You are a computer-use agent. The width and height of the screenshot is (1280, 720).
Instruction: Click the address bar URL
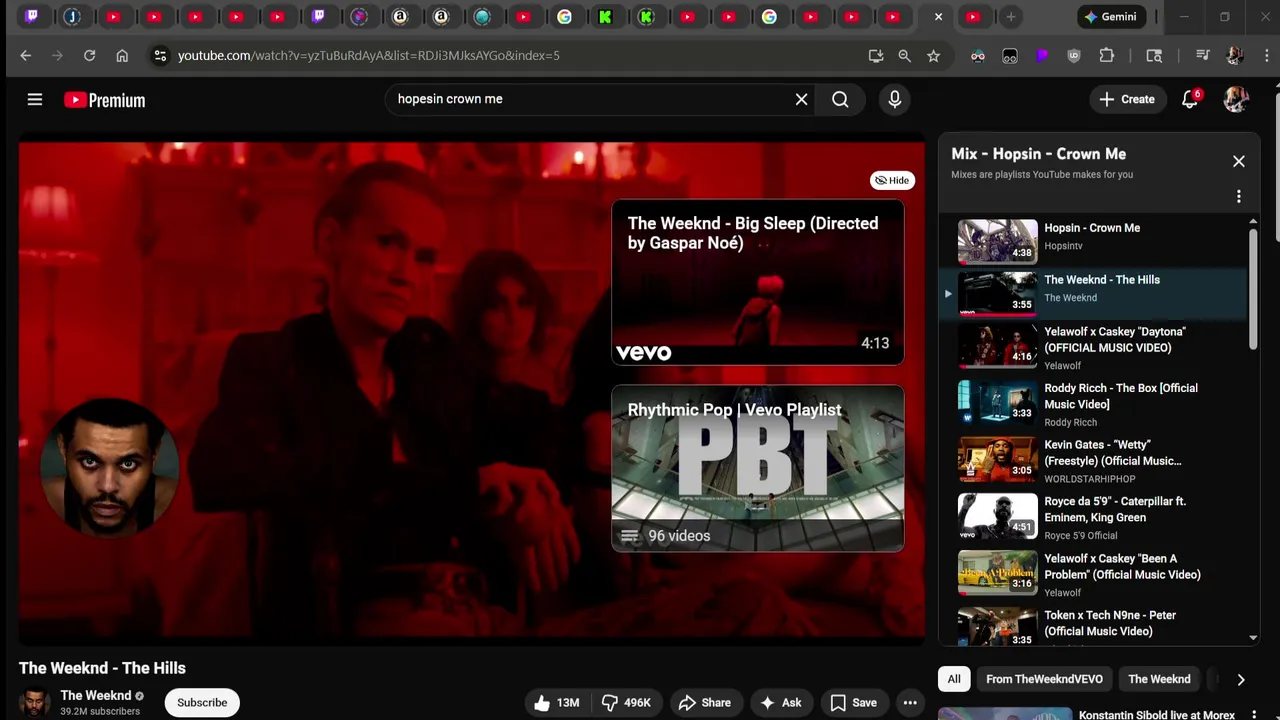(x=368, y=56)
